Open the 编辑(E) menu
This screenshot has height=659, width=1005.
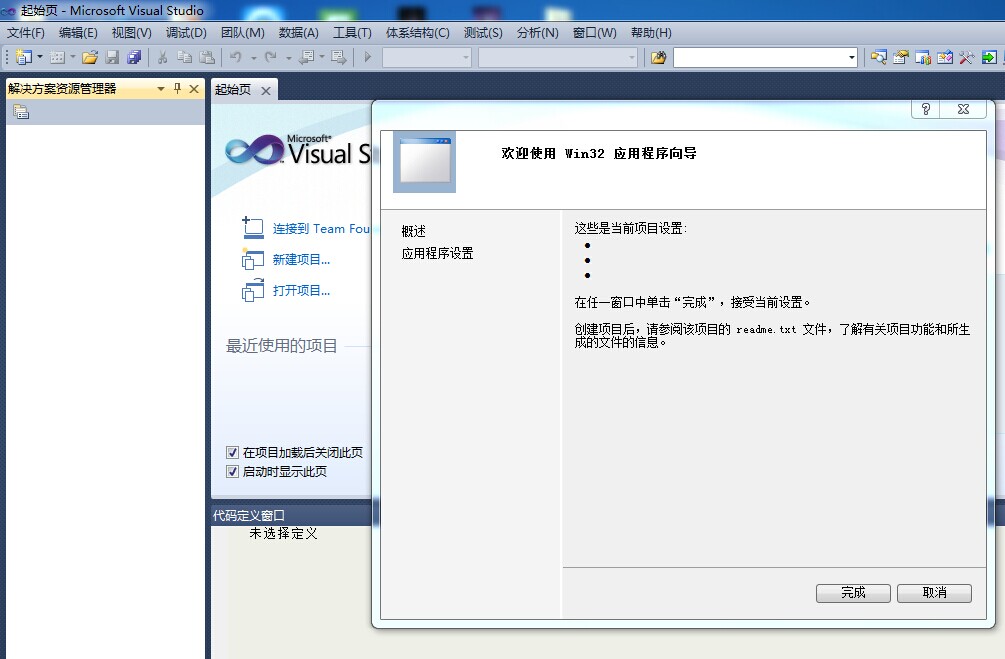click(78, 33)
